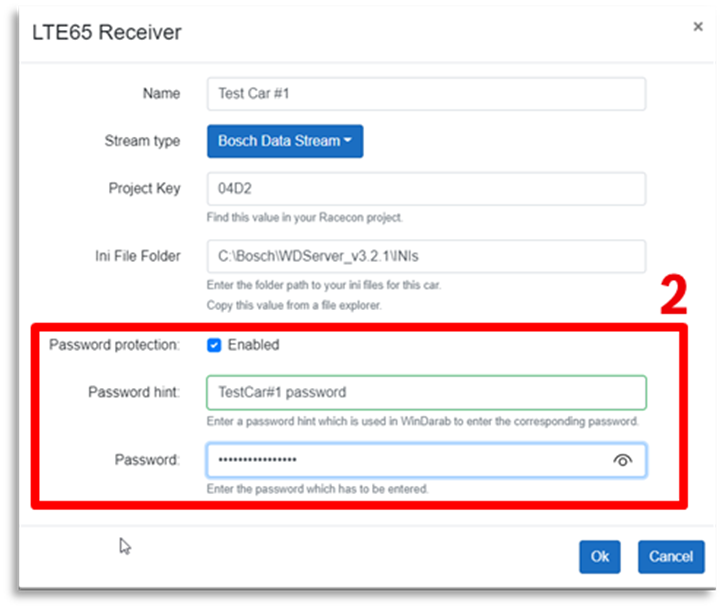Click OK to confirm receiver settings
Image resolution: width=723 pixels, height=609 pixels.
tap(599, 557)
